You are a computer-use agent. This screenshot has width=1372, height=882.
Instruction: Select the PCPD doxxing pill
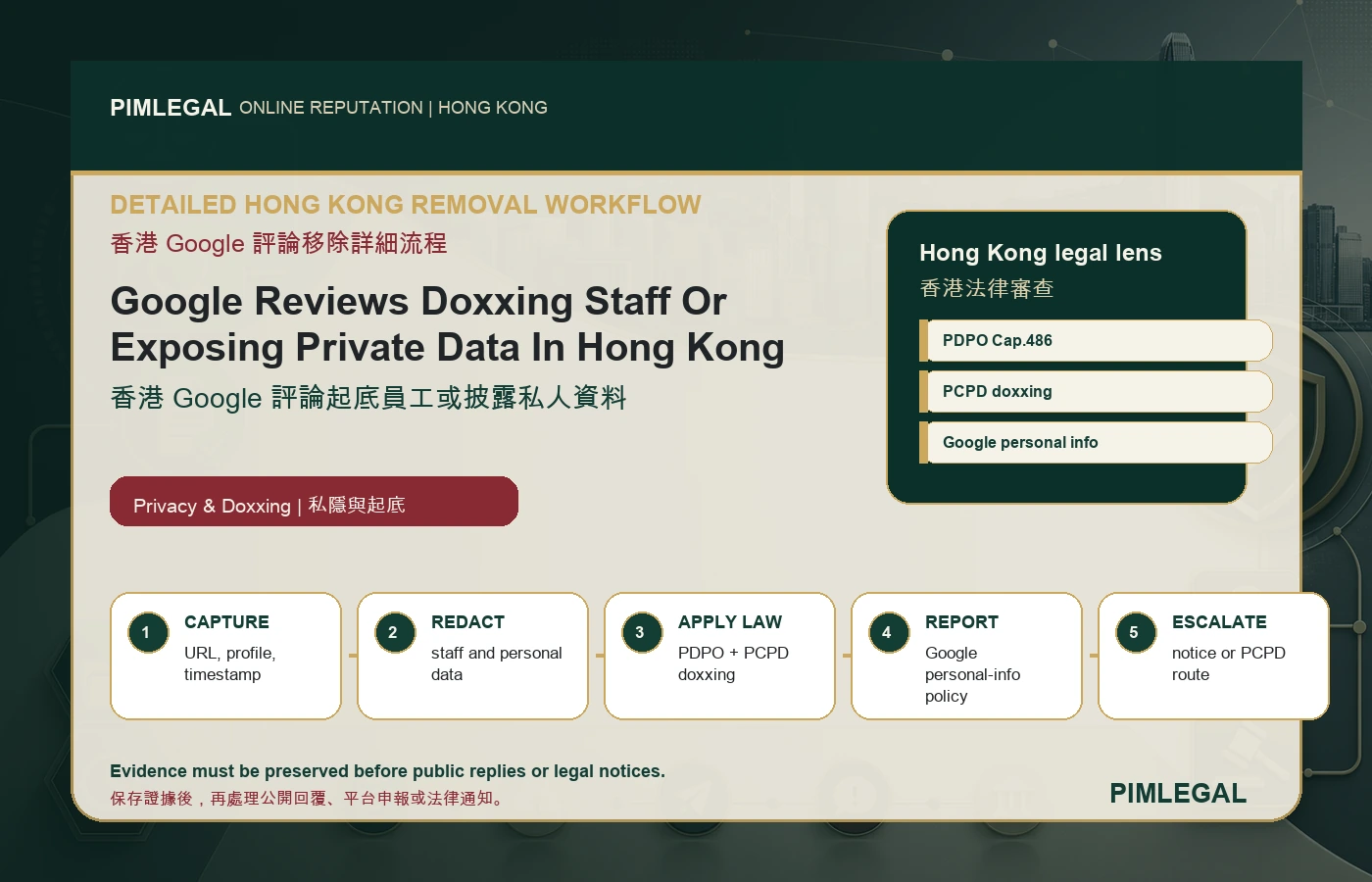(x=1096, y=391)
